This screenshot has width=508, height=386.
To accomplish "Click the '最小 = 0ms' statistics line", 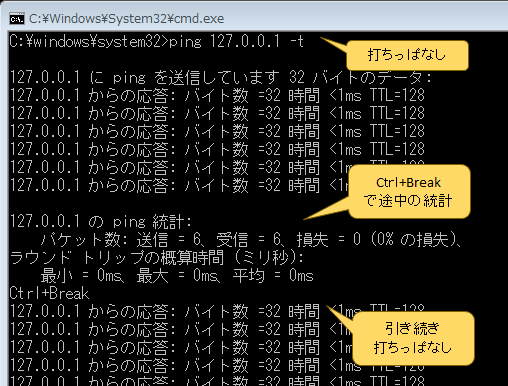I will pos(177,276).
